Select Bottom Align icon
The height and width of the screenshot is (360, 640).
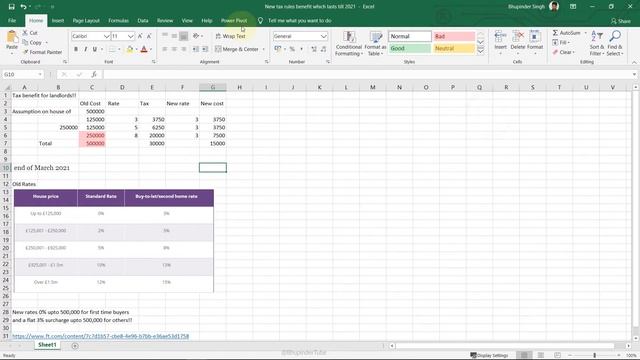tap(184, 36)
